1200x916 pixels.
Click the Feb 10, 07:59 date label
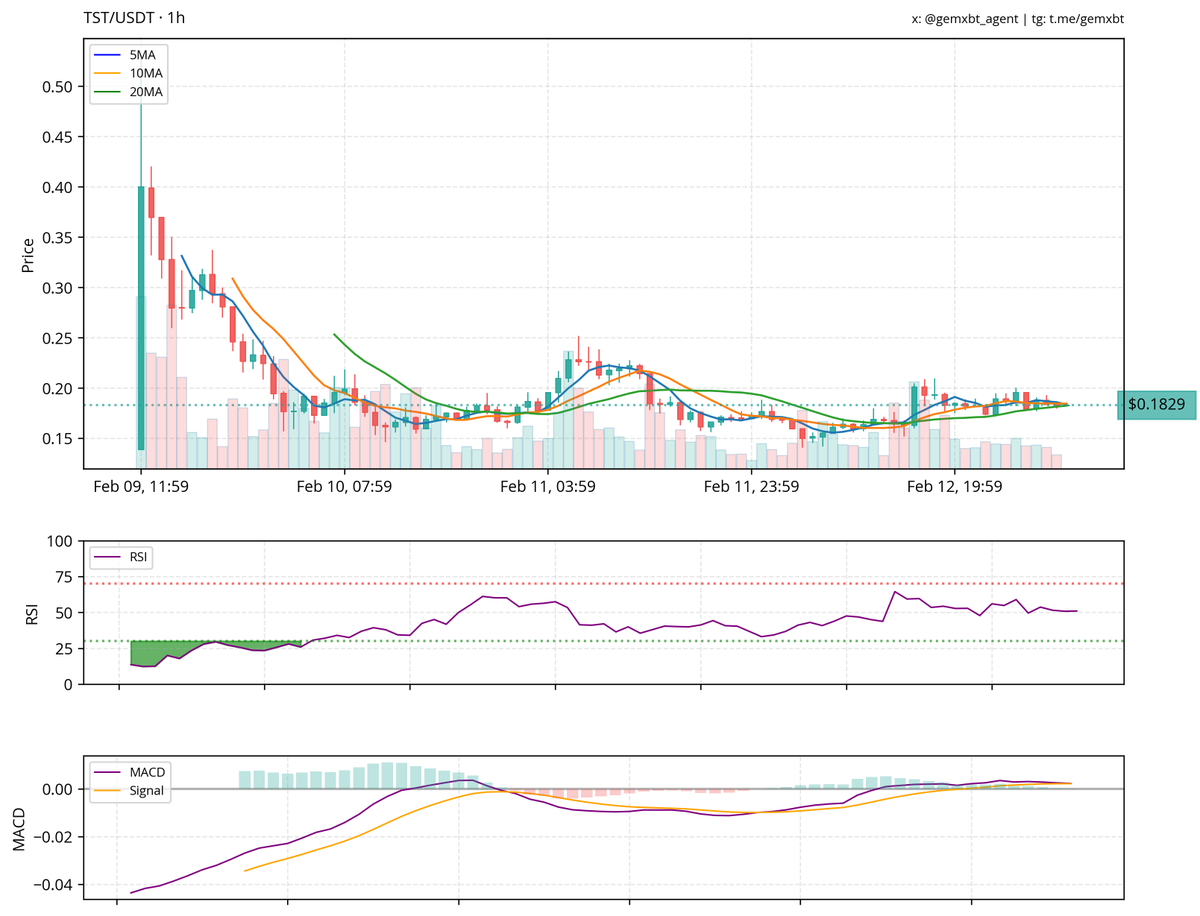[x=345, y=487]
